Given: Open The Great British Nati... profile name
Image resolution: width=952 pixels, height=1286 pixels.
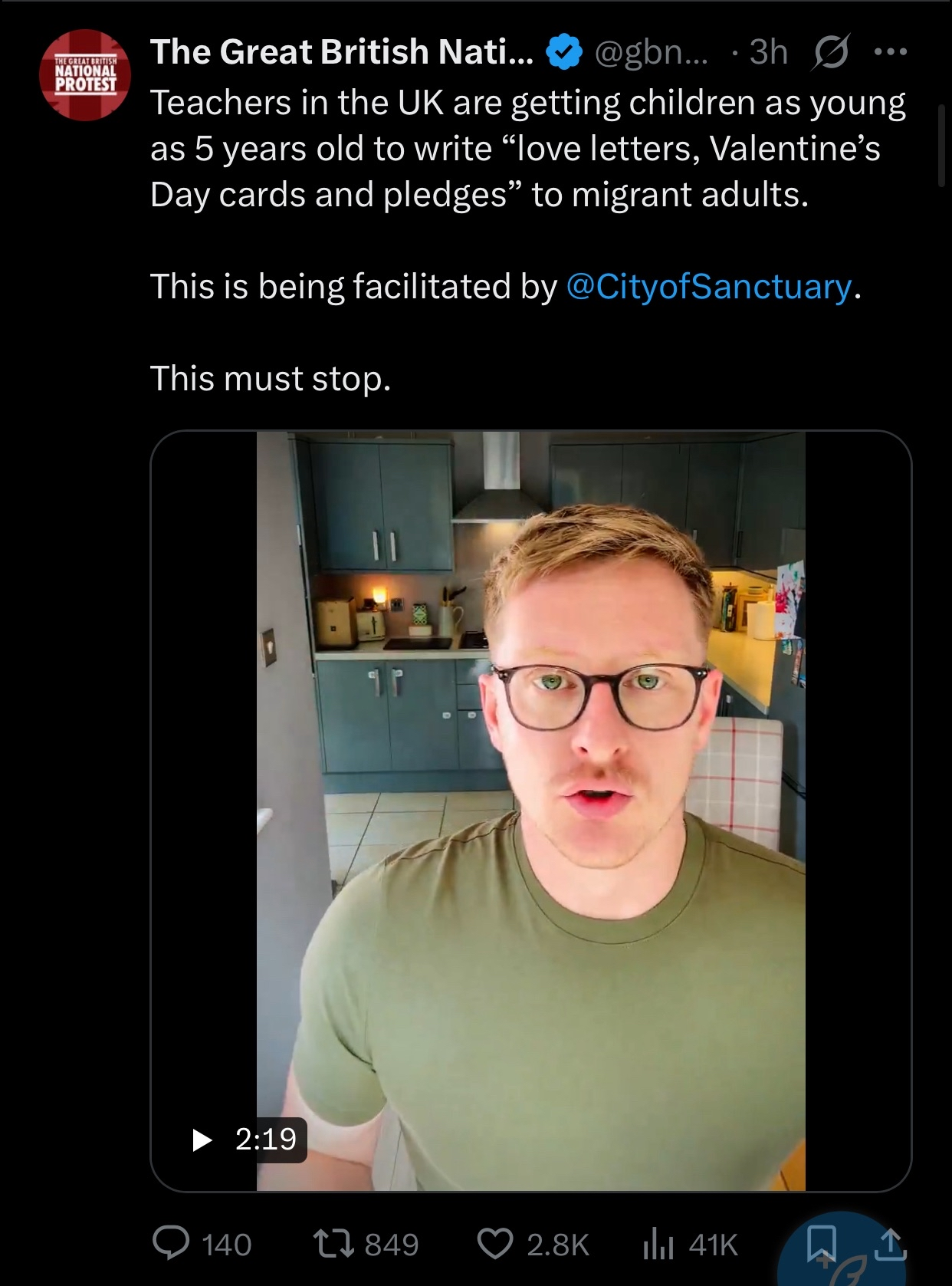Looking at the screenshot, I should coord(342,52).
